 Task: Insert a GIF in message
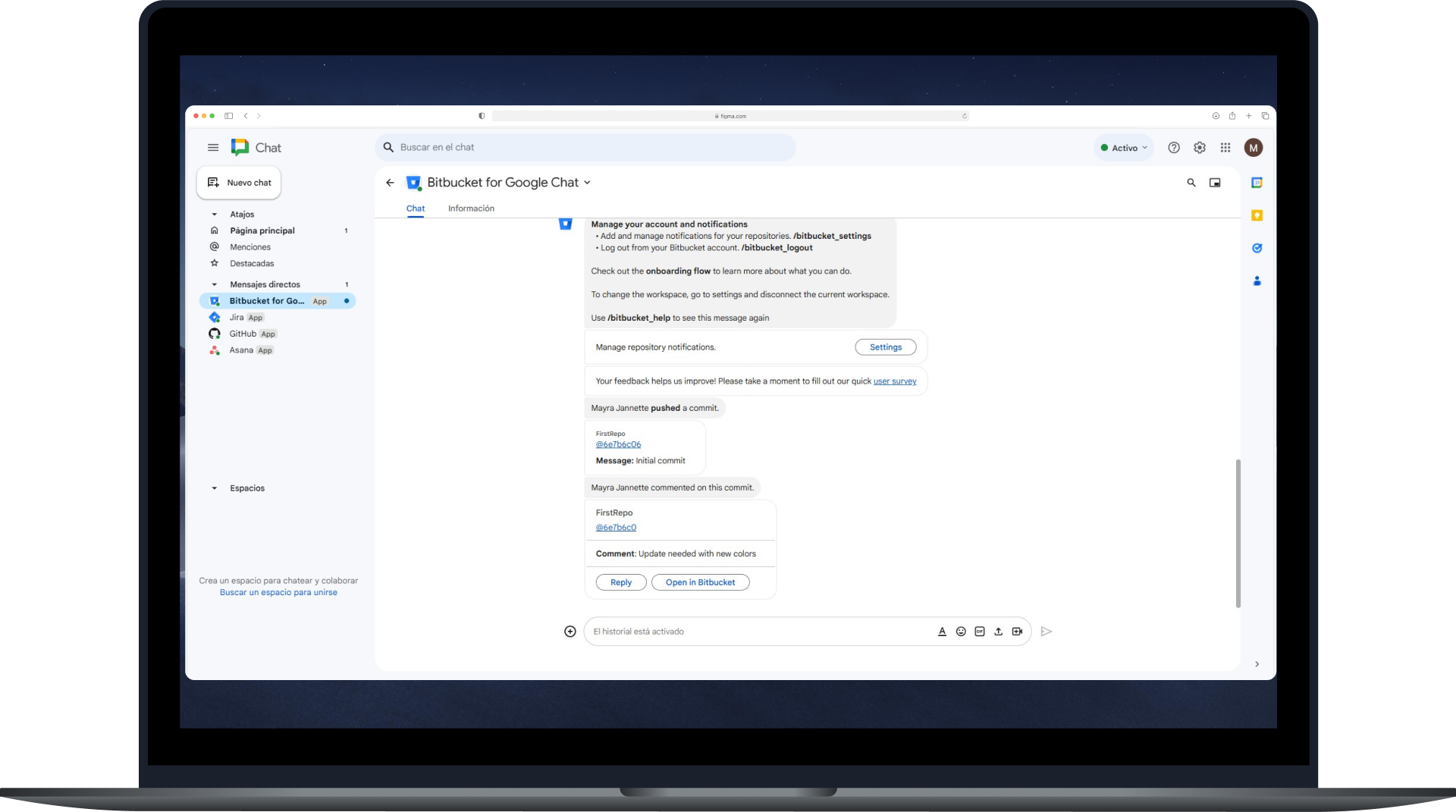tap(980, 632)
